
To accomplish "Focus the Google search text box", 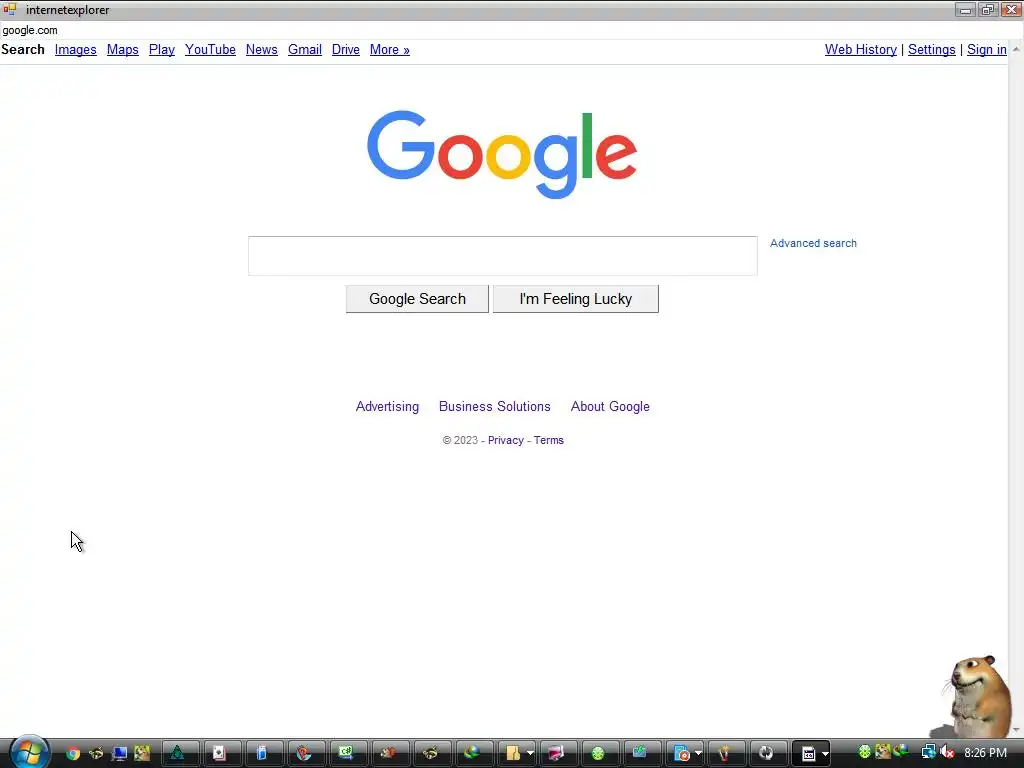I will 502,256.
